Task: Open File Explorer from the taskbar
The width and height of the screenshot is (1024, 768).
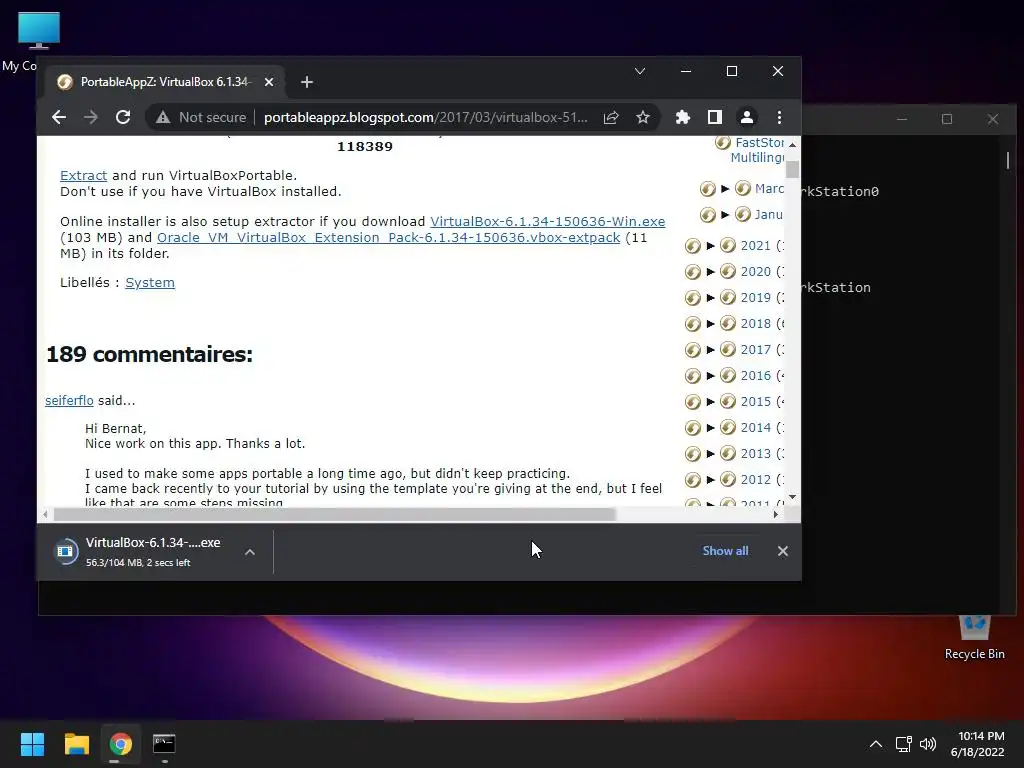Action: 76,744
